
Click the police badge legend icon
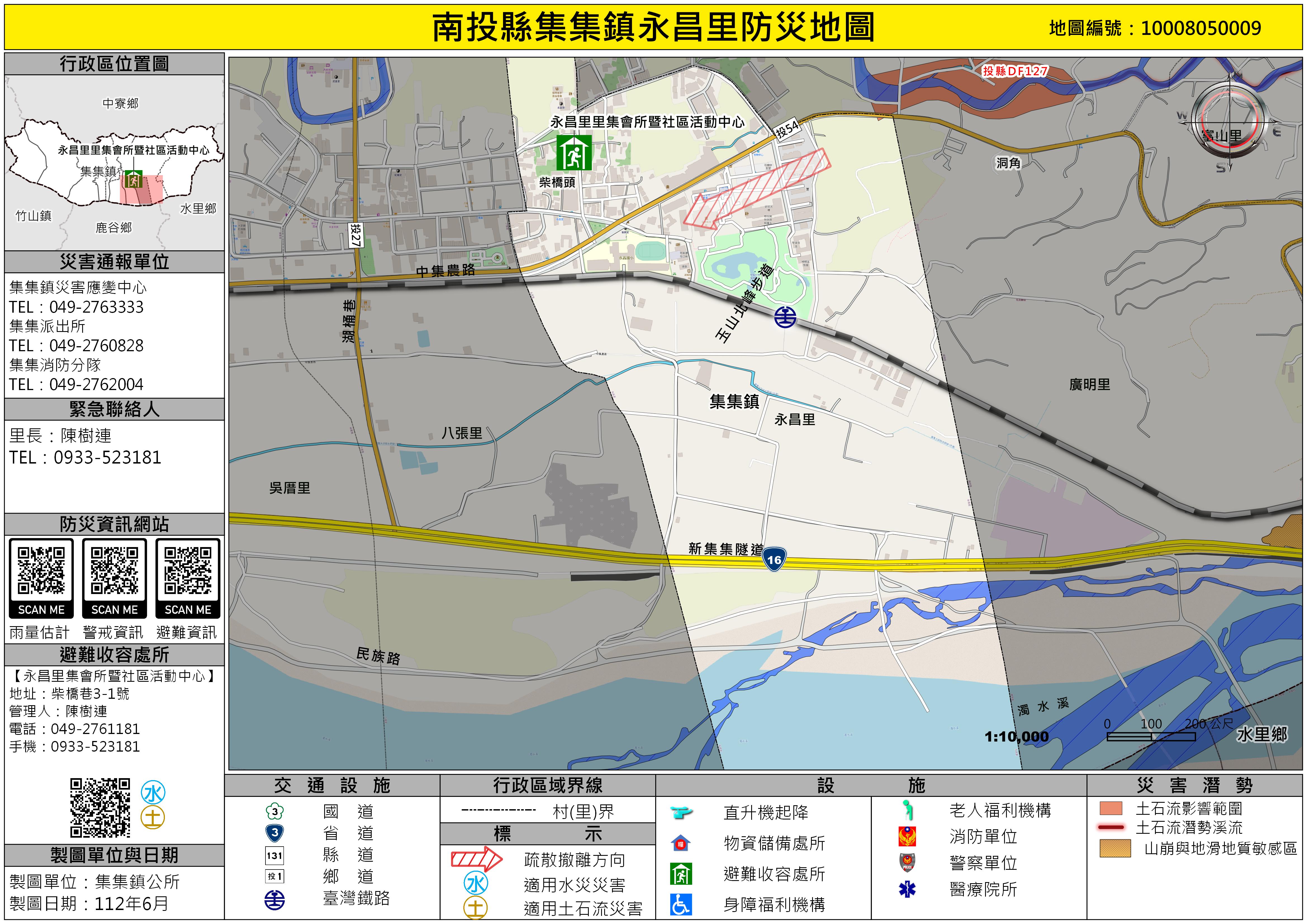tap(907, 863)
